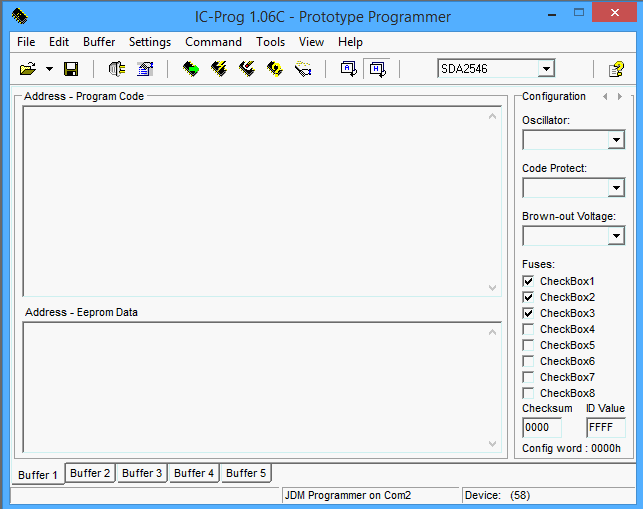Enable CheckBox6 fuse

click(528, 361)
